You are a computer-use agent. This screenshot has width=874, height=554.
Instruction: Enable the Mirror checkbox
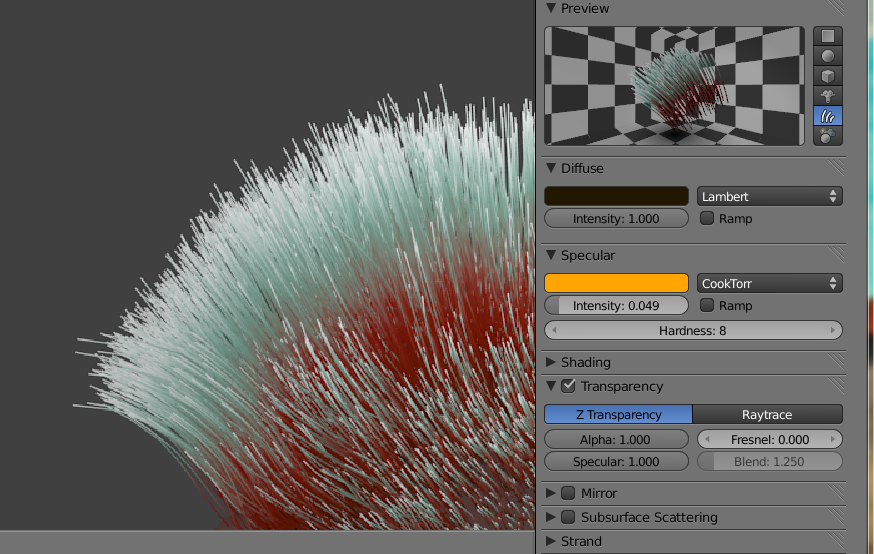568,493
